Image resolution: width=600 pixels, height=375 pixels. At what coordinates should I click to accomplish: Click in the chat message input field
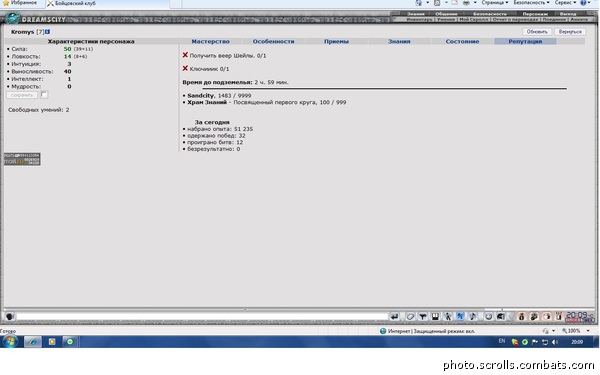tap(202, 316)
